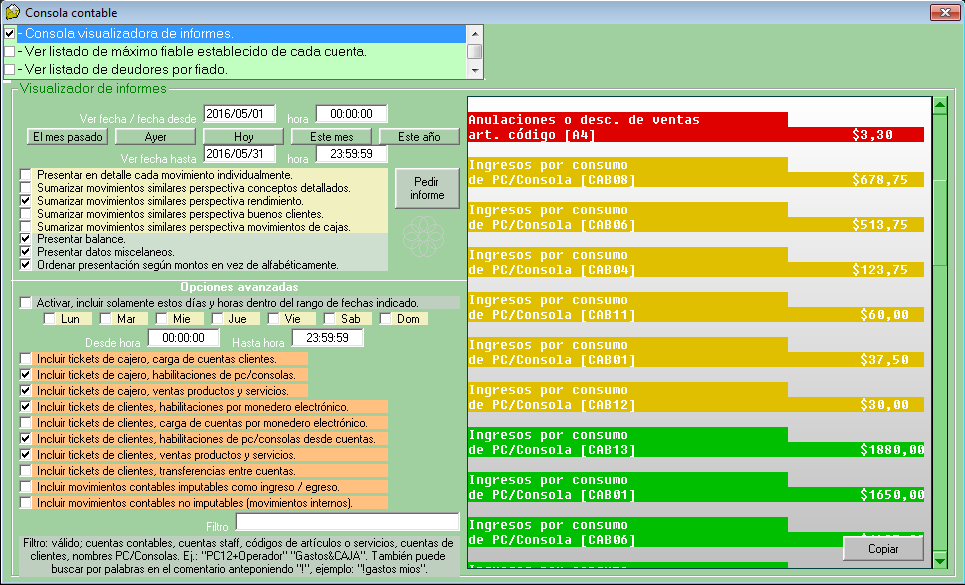The width and height of the screenshot is (965, 585).
Task: Check the Mar day checkbox
Action: pyautogui.click(x=106, y=319)
